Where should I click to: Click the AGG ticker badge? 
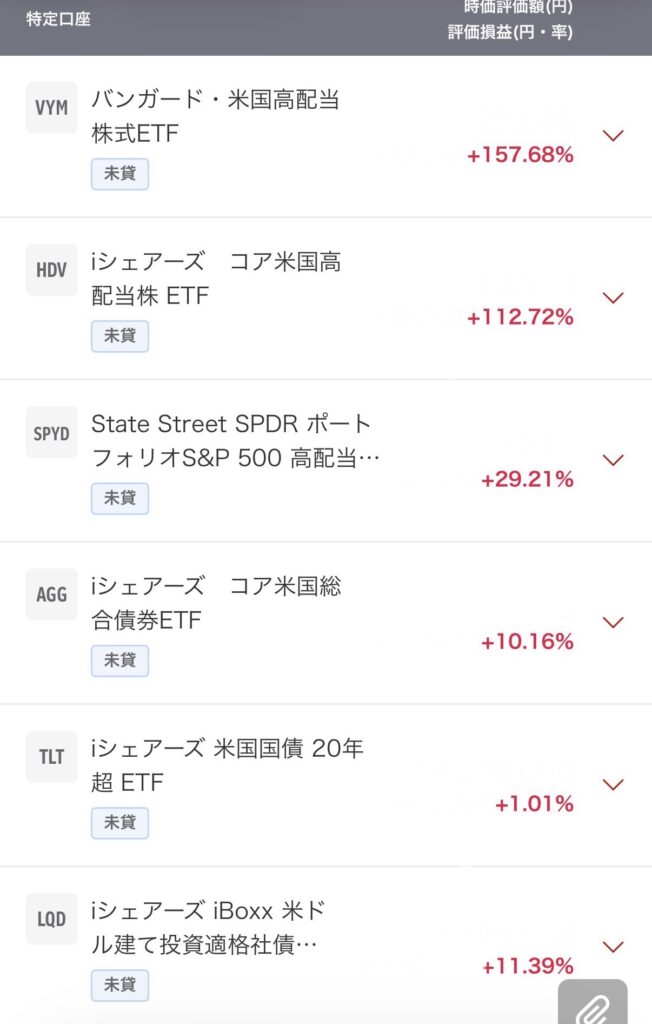click(x=51, y=595)
